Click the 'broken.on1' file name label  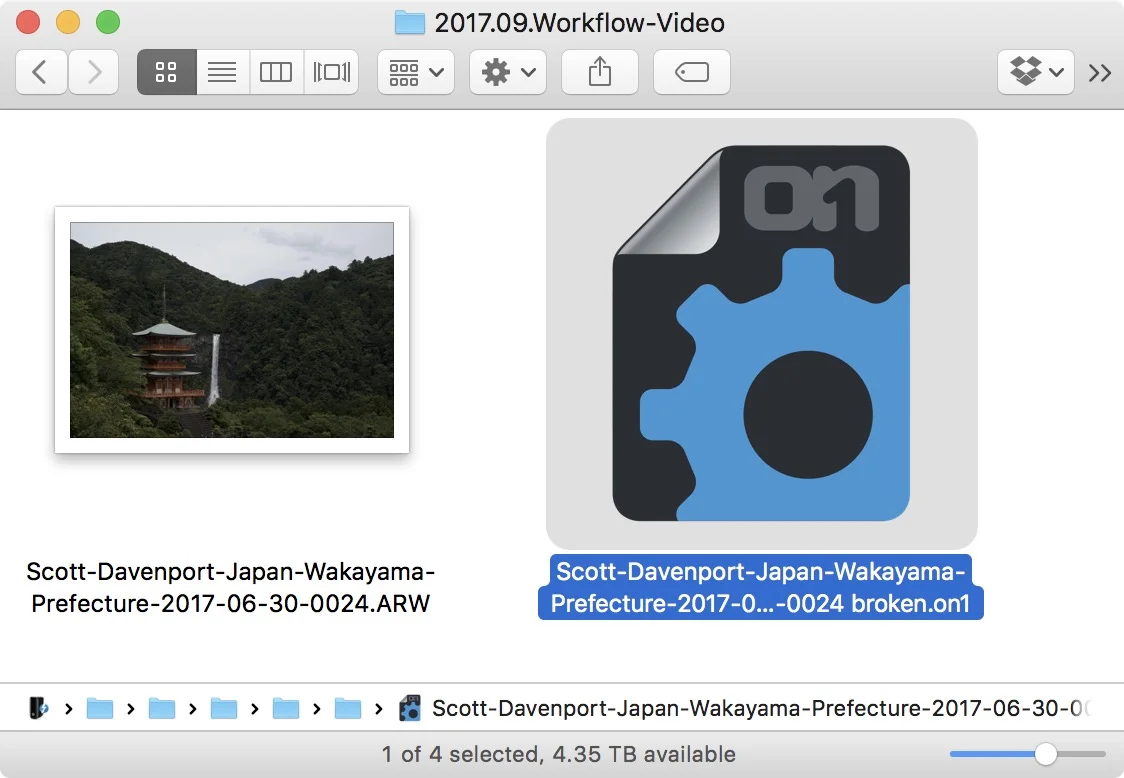tap(761, 587)
